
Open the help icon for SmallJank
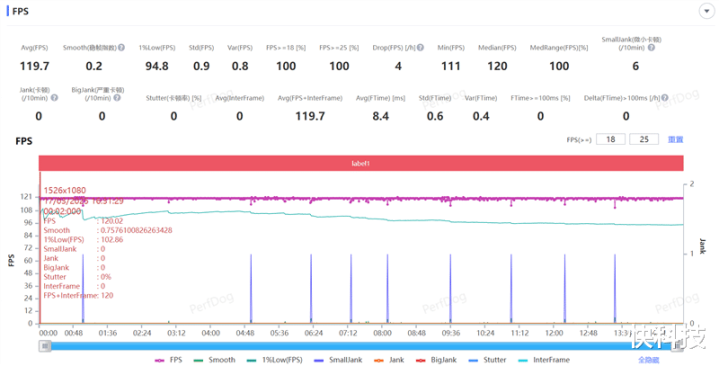point(651,47)
